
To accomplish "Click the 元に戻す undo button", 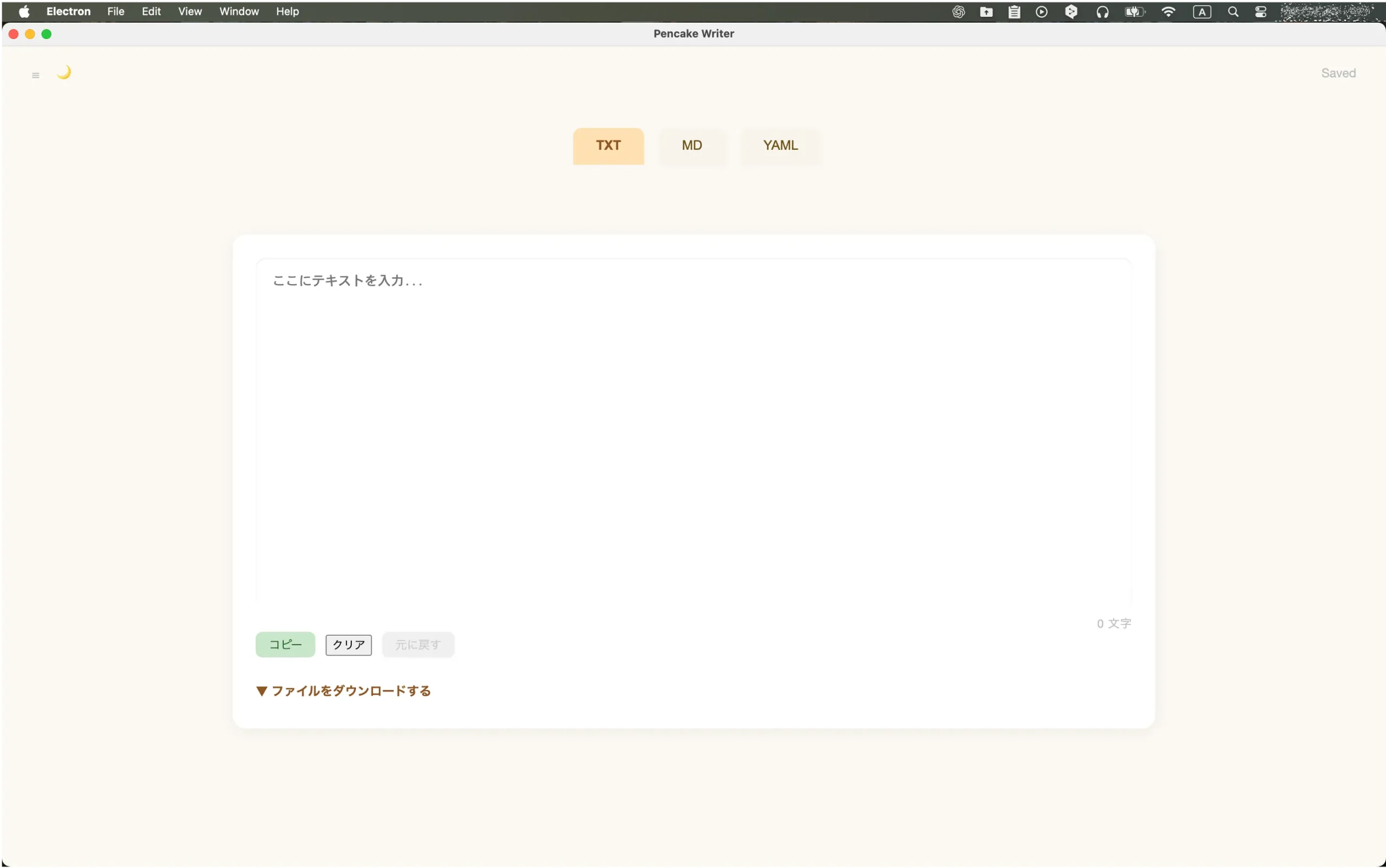I will tap(418, 645).
